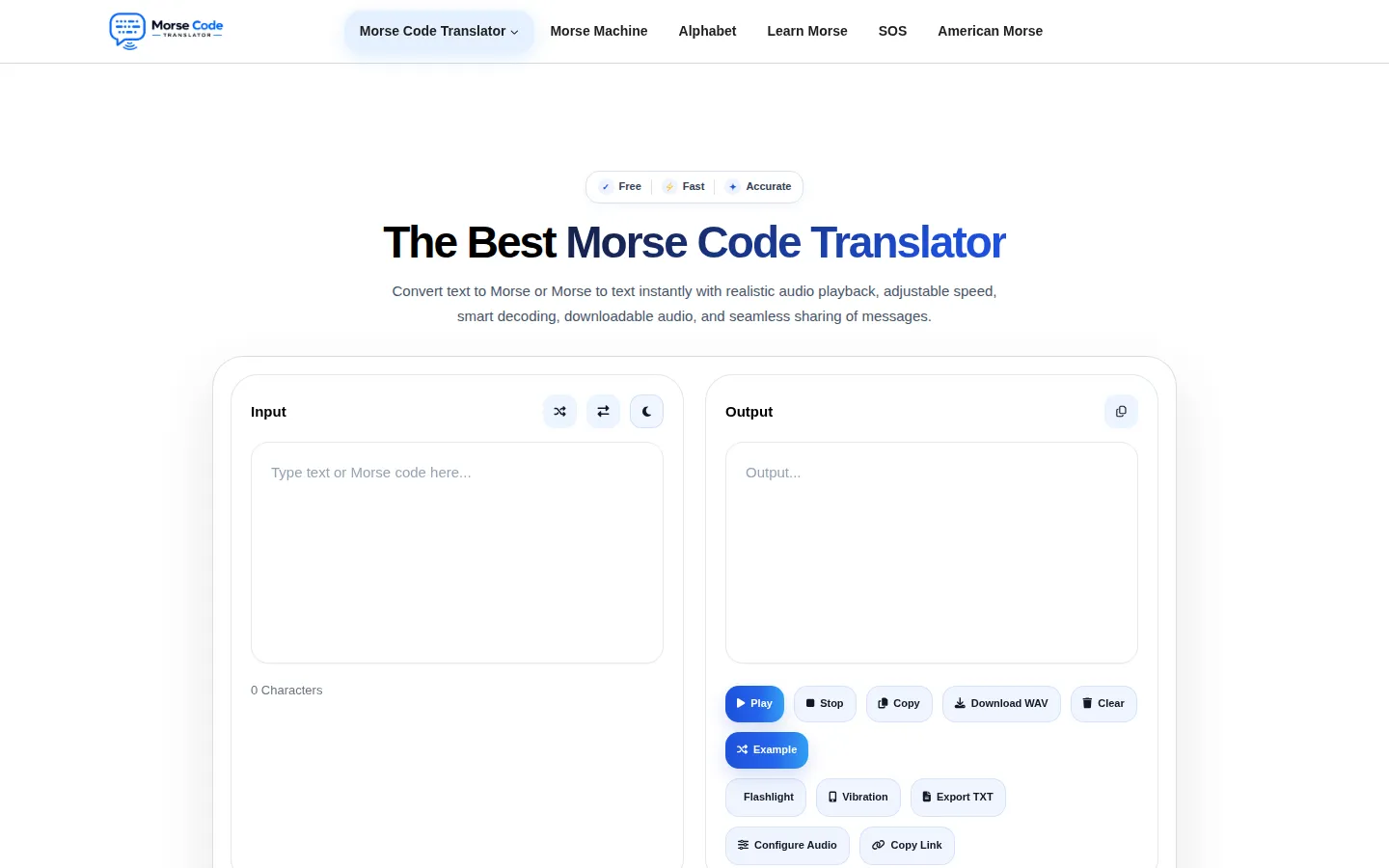Open the Morse Machine page
Image resolution: width=1389 pixels, height=868 pixels.
click(x=599, y=31)
